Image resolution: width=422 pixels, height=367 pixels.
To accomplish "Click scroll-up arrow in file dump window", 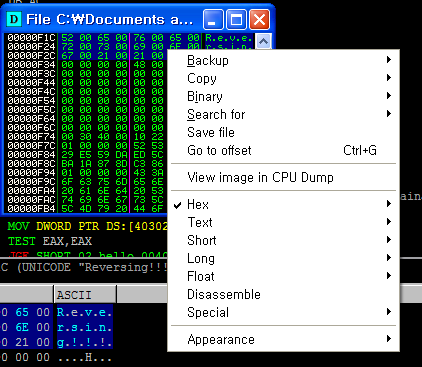I will coord(263,42).
